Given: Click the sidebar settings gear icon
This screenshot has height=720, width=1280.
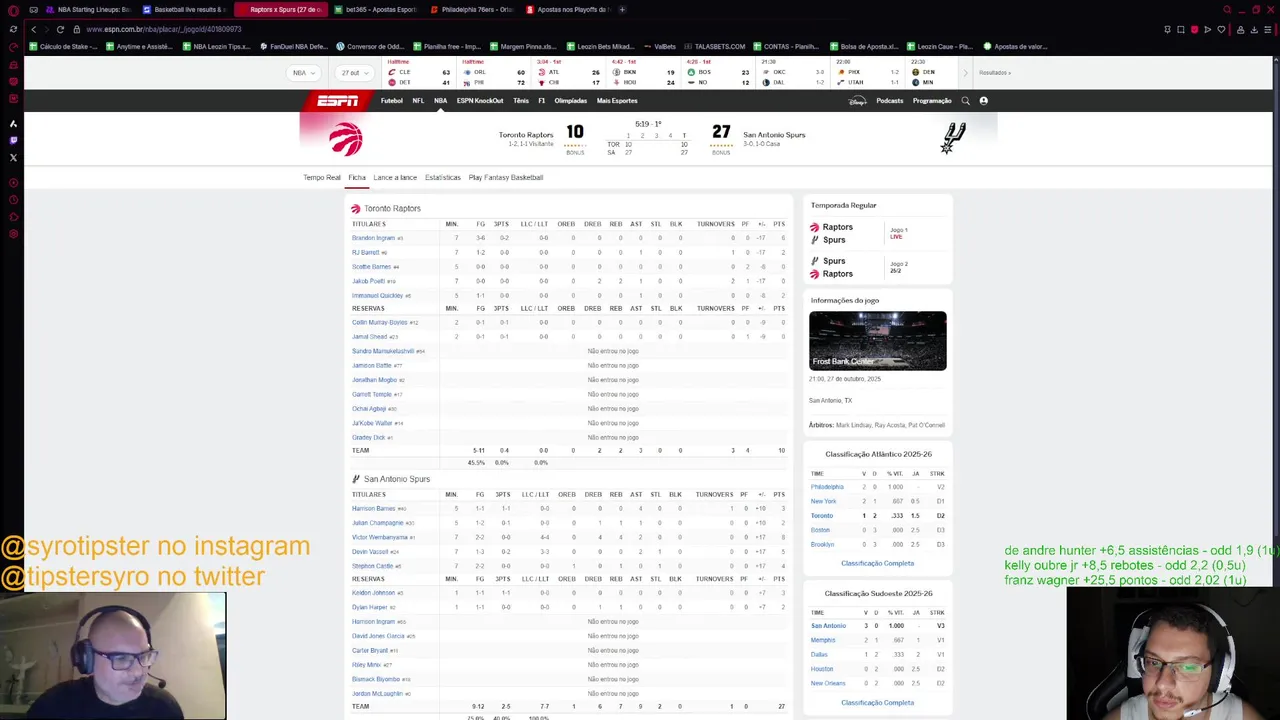Looking at the screenshot, I should [x=13, y=234].
